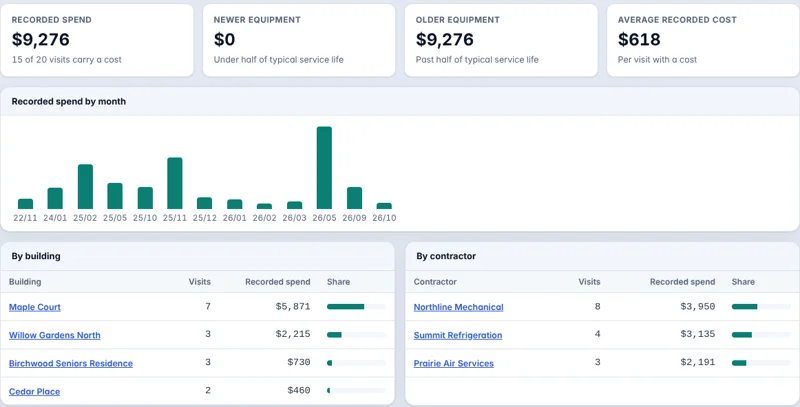The width and height of the screenshot is (800, 407).
Task: Click the 'By contractor' heading
Action: coord(446,256)
